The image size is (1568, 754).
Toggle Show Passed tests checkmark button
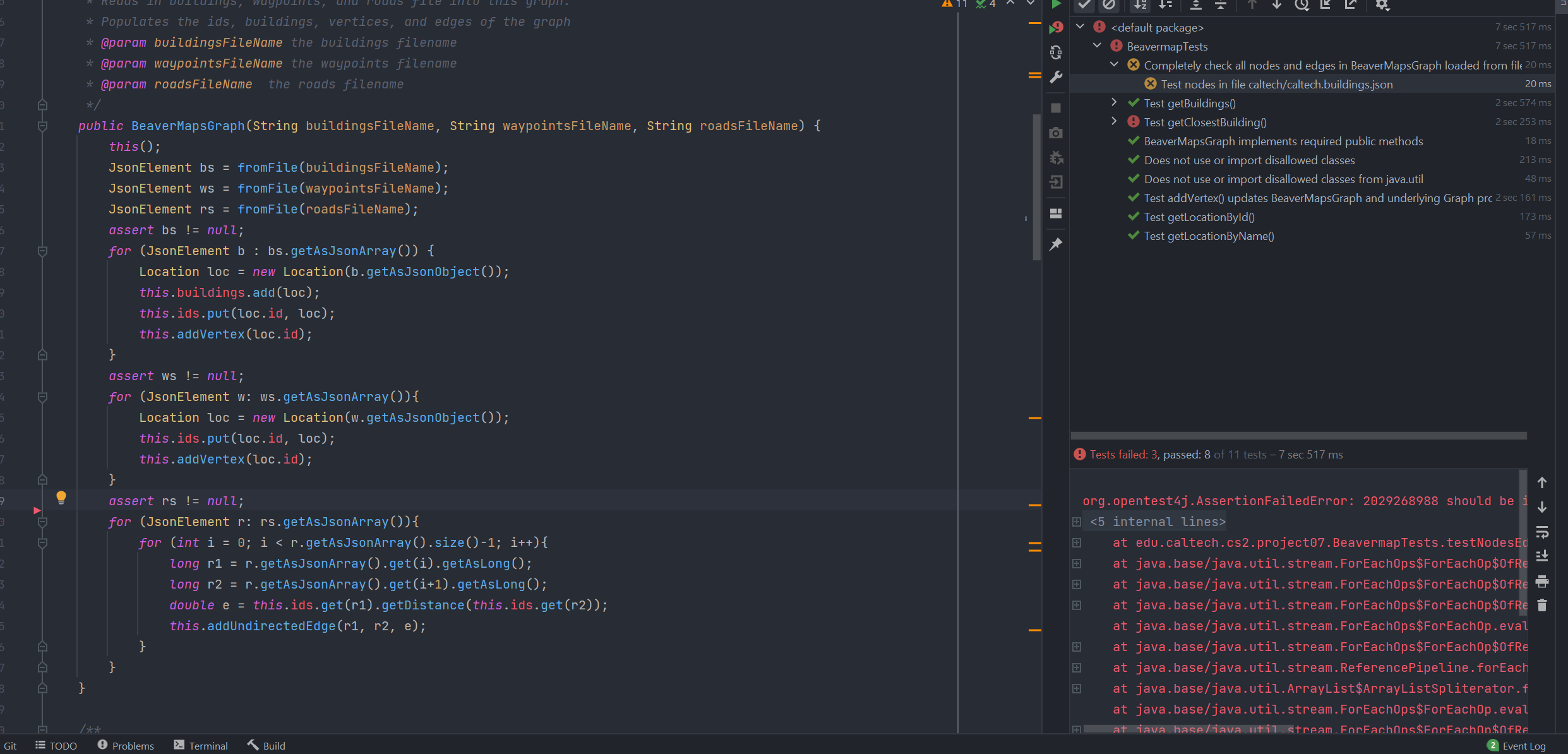pyautogui.click(x=1084, y=5)
